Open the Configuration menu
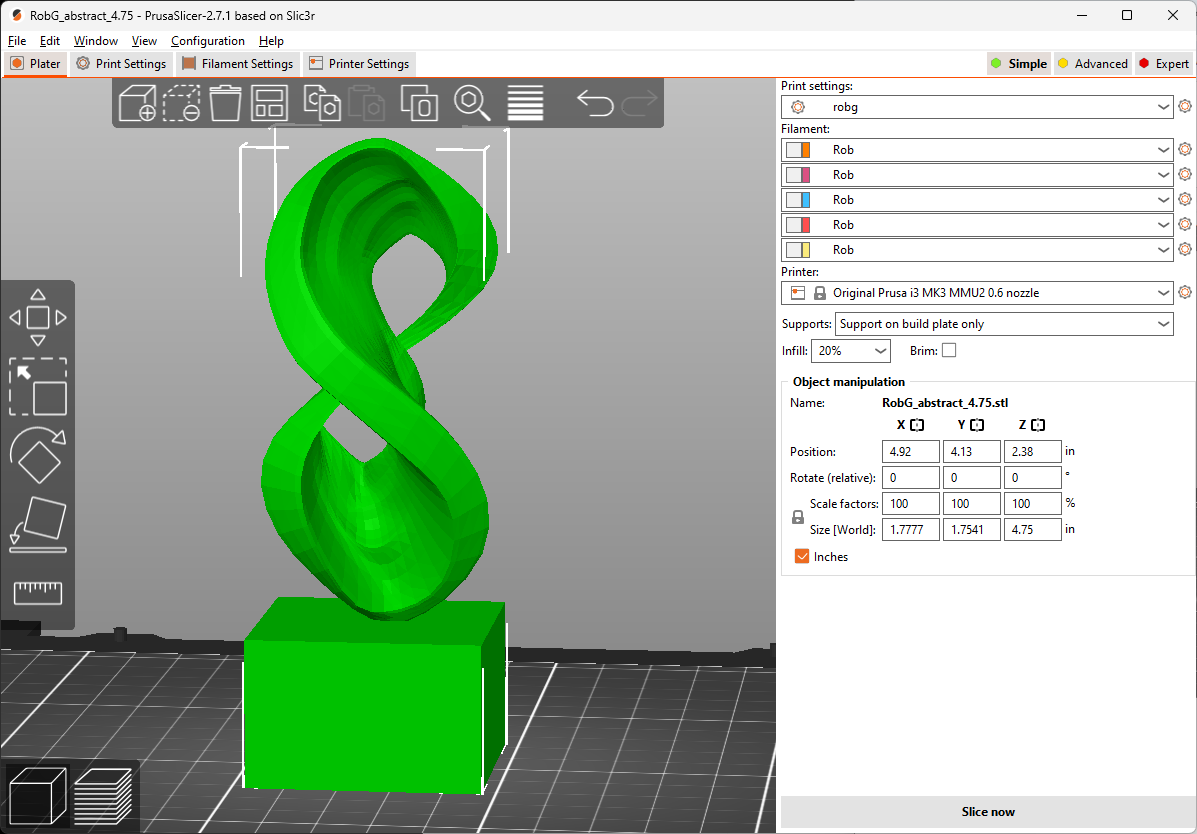This screenshot has width=1197, height=834. point(207,41)
